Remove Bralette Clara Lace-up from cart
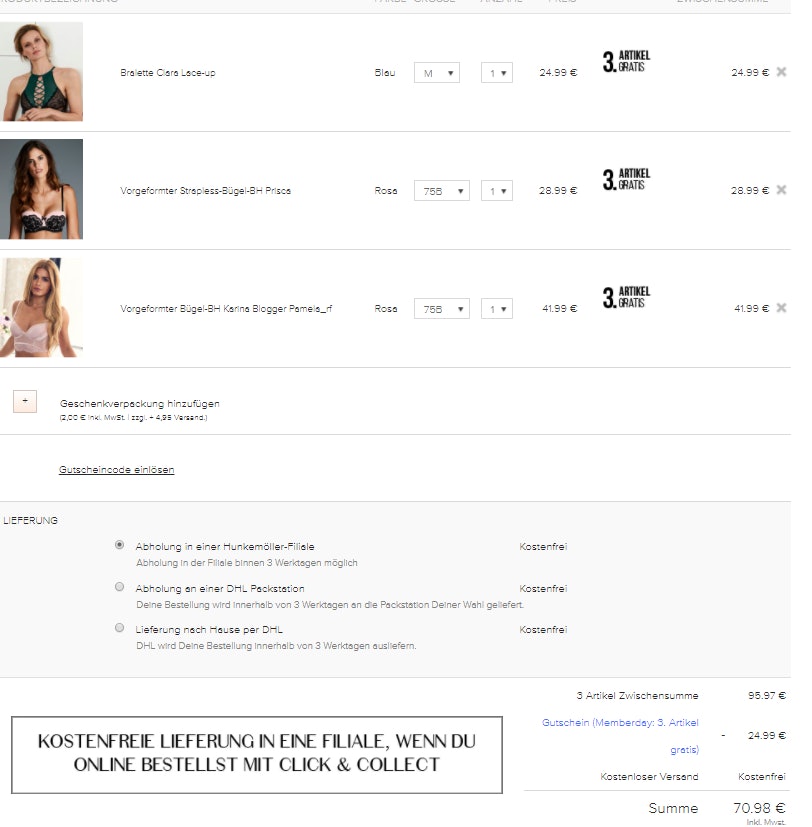The image size is (812, 827). [x=781, y=72]
